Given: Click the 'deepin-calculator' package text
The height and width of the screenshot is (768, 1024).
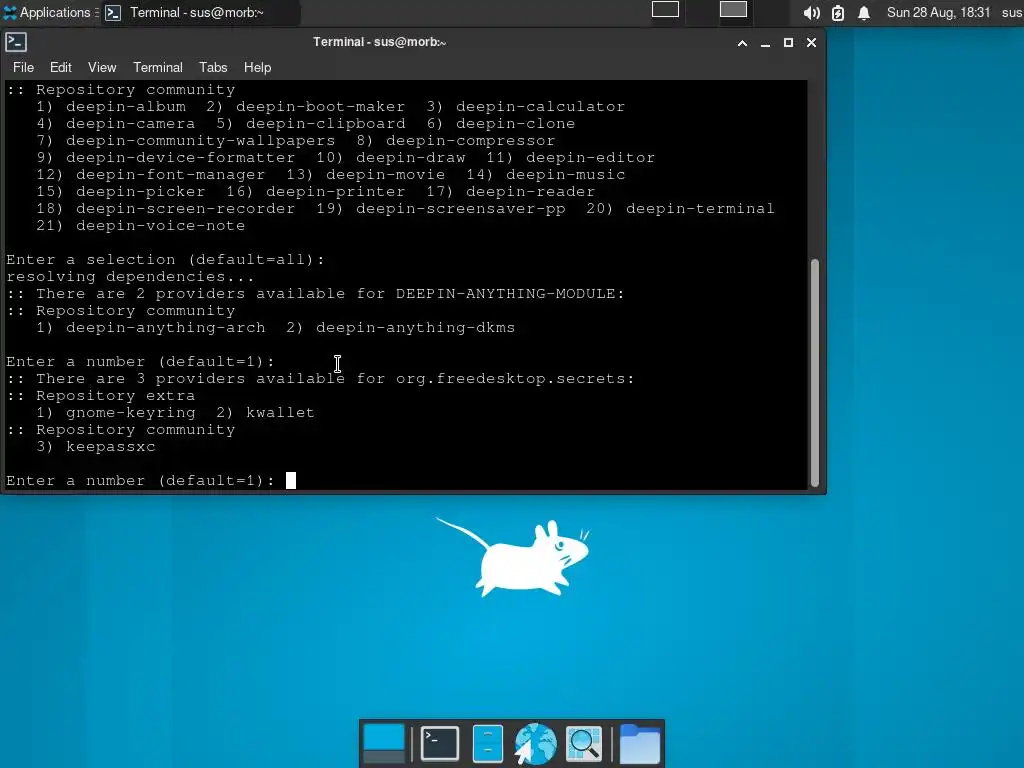Looking at the screenshot, I should coord(540,106).
